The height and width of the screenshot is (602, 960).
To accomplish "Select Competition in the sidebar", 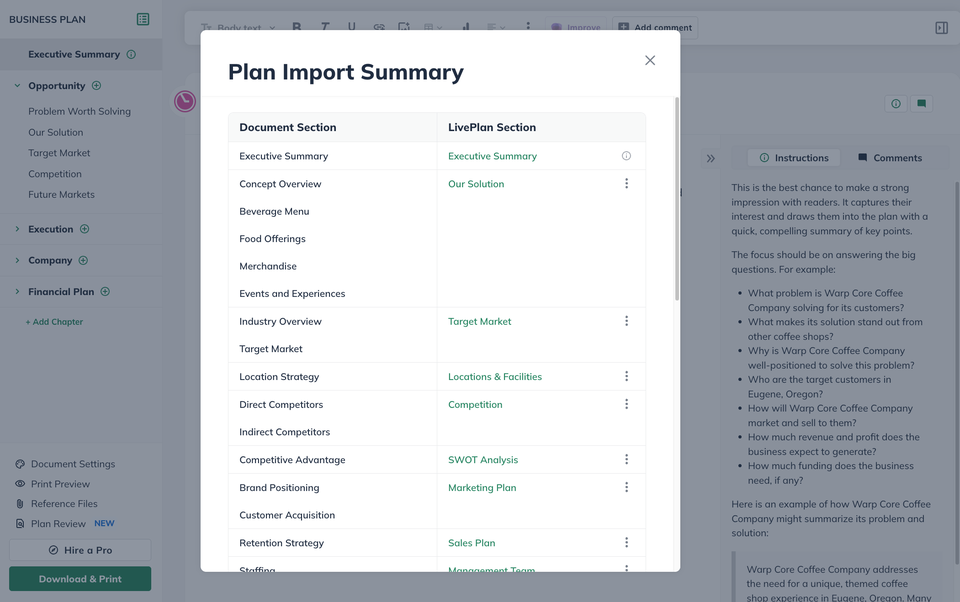I will [54, 173].
